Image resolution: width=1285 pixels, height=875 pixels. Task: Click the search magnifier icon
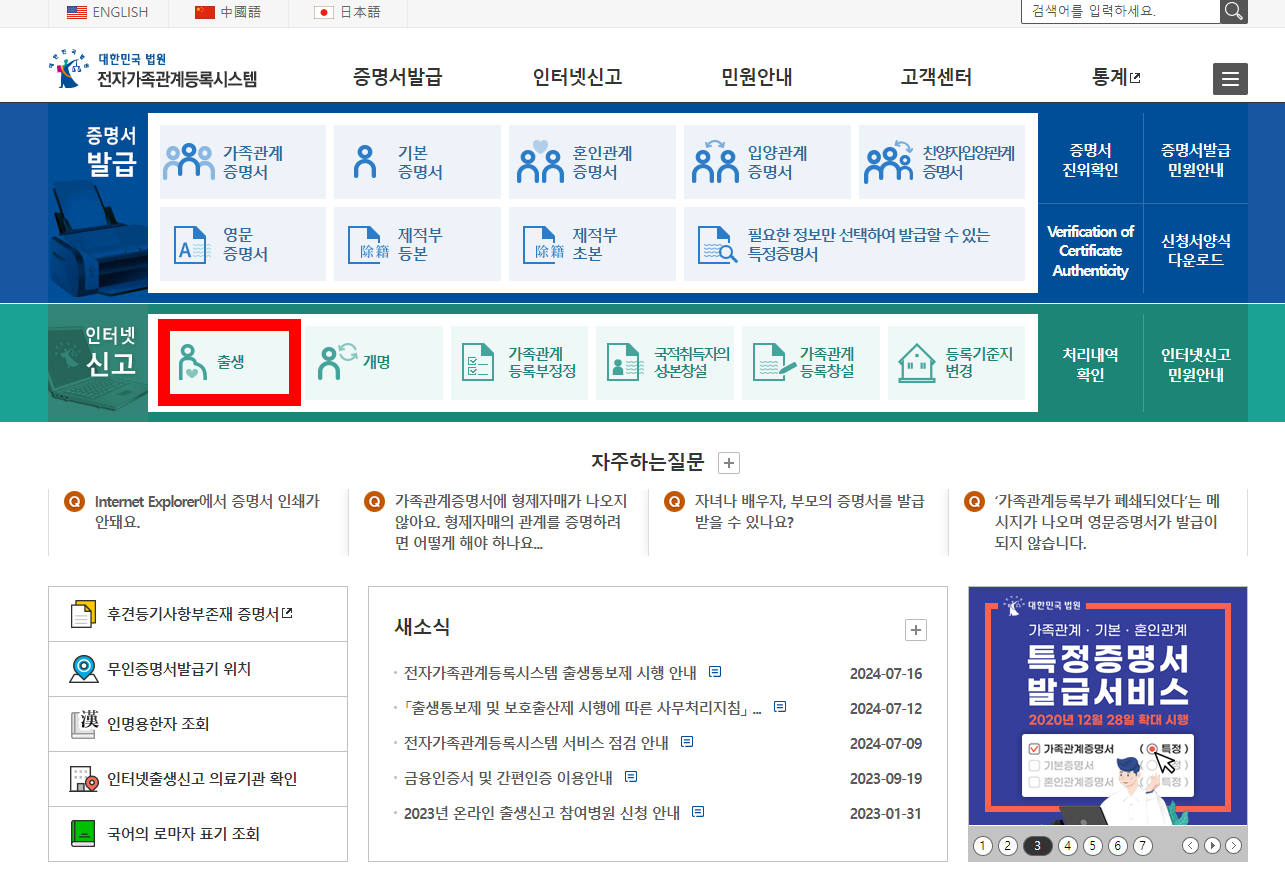pos(1233,13)
